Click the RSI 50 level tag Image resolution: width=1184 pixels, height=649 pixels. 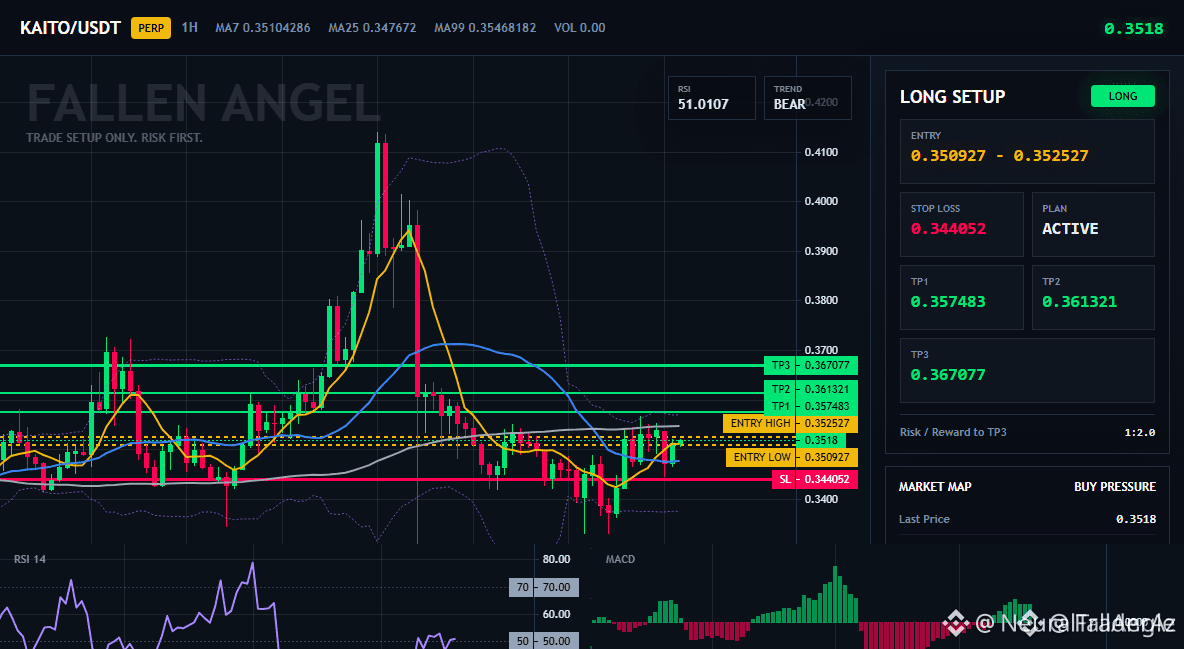[x=544, y=641]
